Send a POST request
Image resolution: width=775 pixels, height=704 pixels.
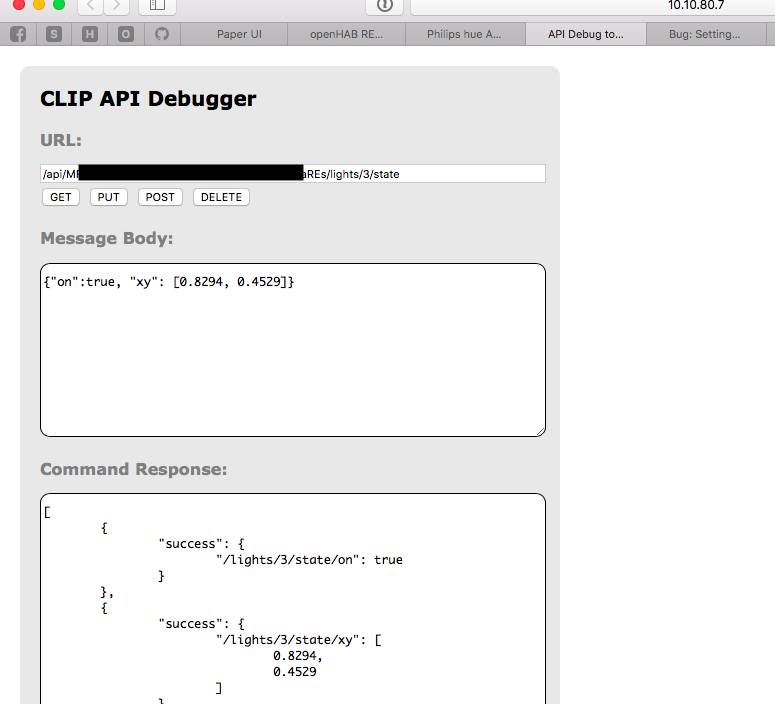click(160, 197)
